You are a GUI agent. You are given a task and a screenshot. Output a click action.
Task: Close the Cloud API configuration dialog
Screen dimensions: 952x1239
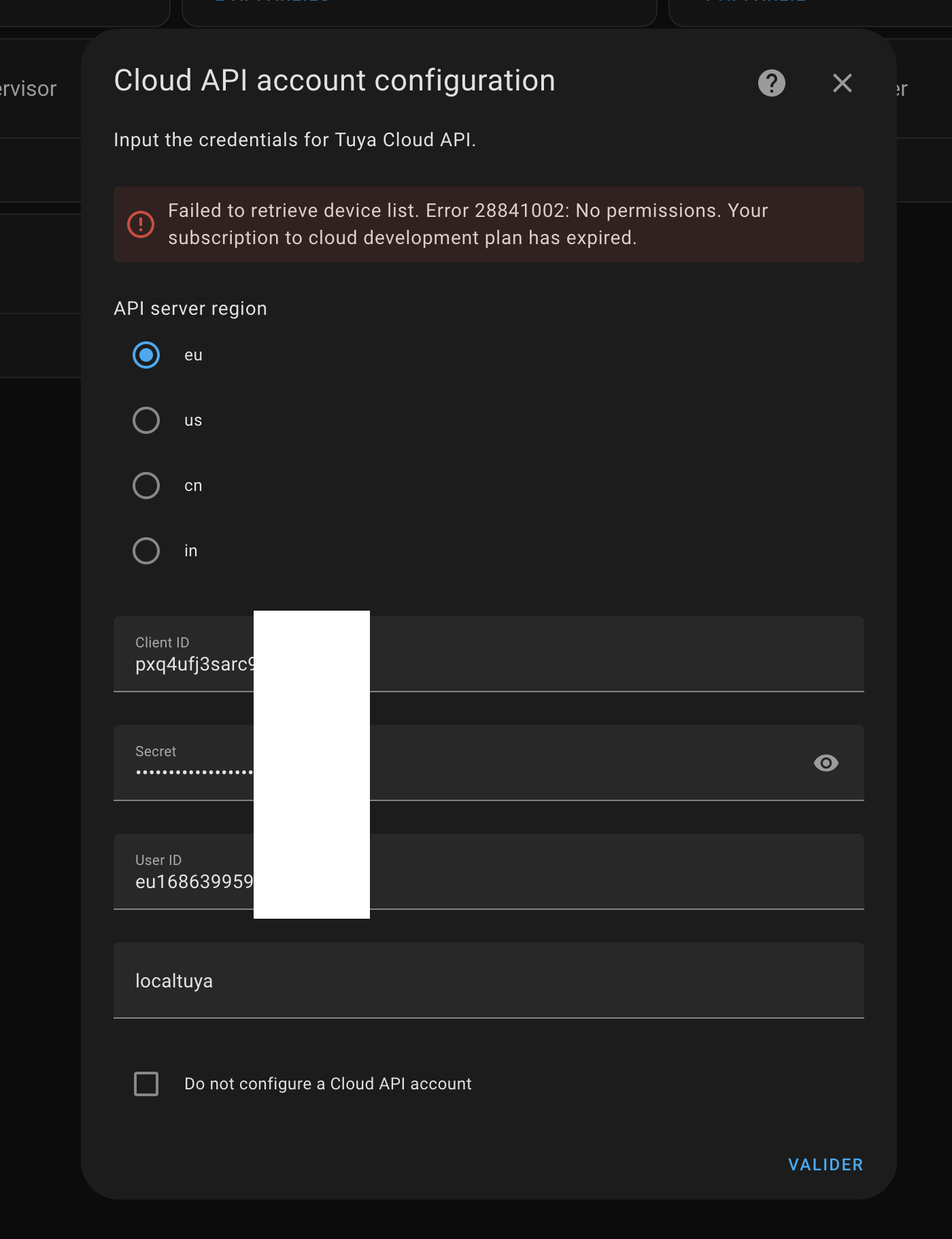[x=842, y=83]
